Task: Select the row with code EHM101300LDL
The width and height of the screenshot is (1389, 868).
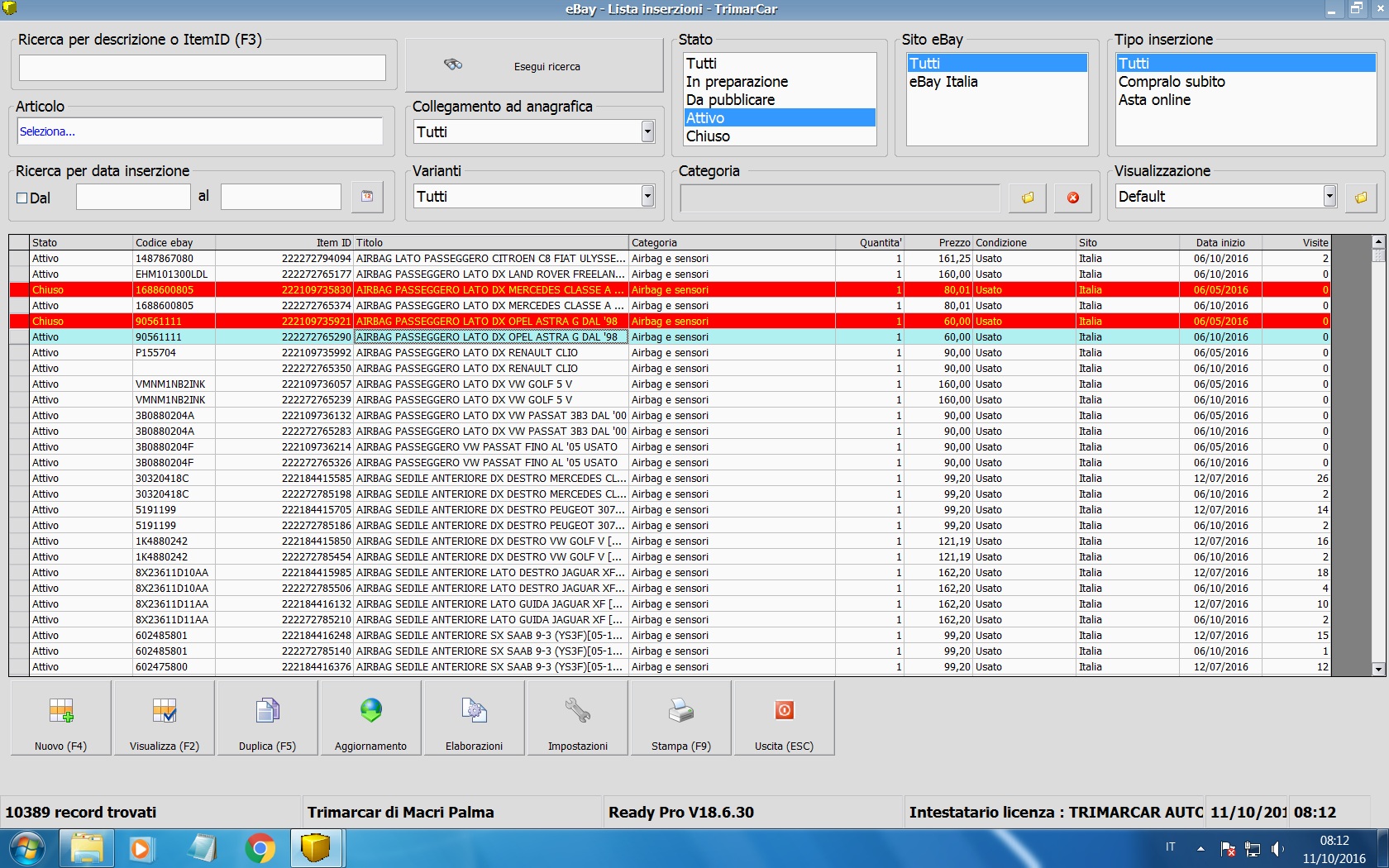Action: pyautogui.click(x=670, y=274)
